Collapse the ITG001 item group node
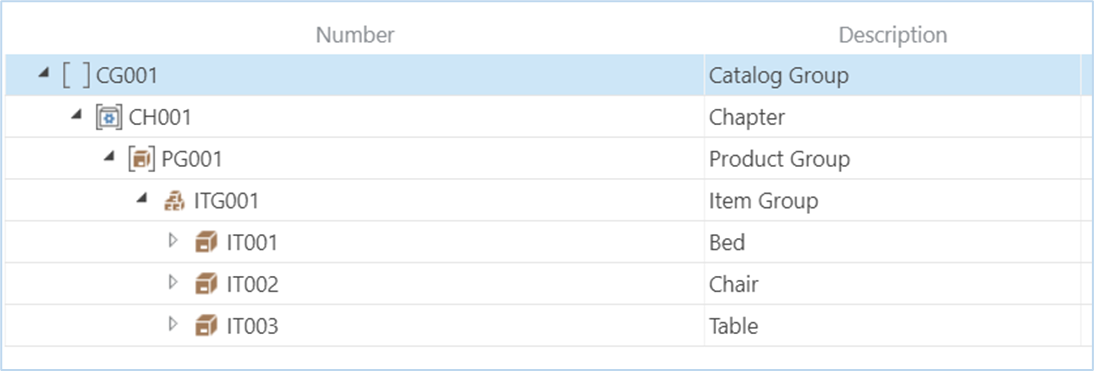The height and width of the screenshot is (371, 1094). coord(142,199)
